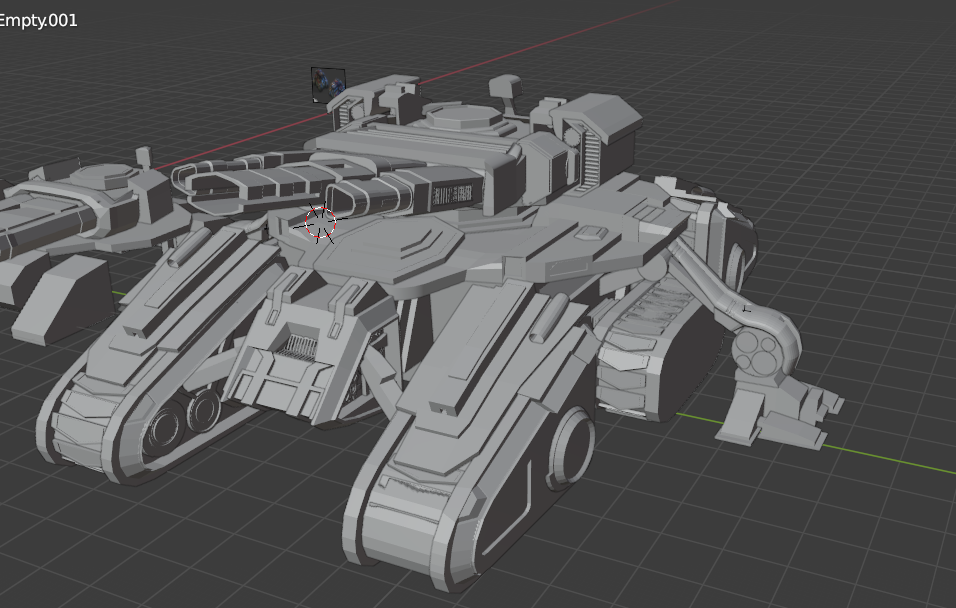Click the grille on the central front cabin
This screenshot has height=608, width=956.
pos(296,347)
